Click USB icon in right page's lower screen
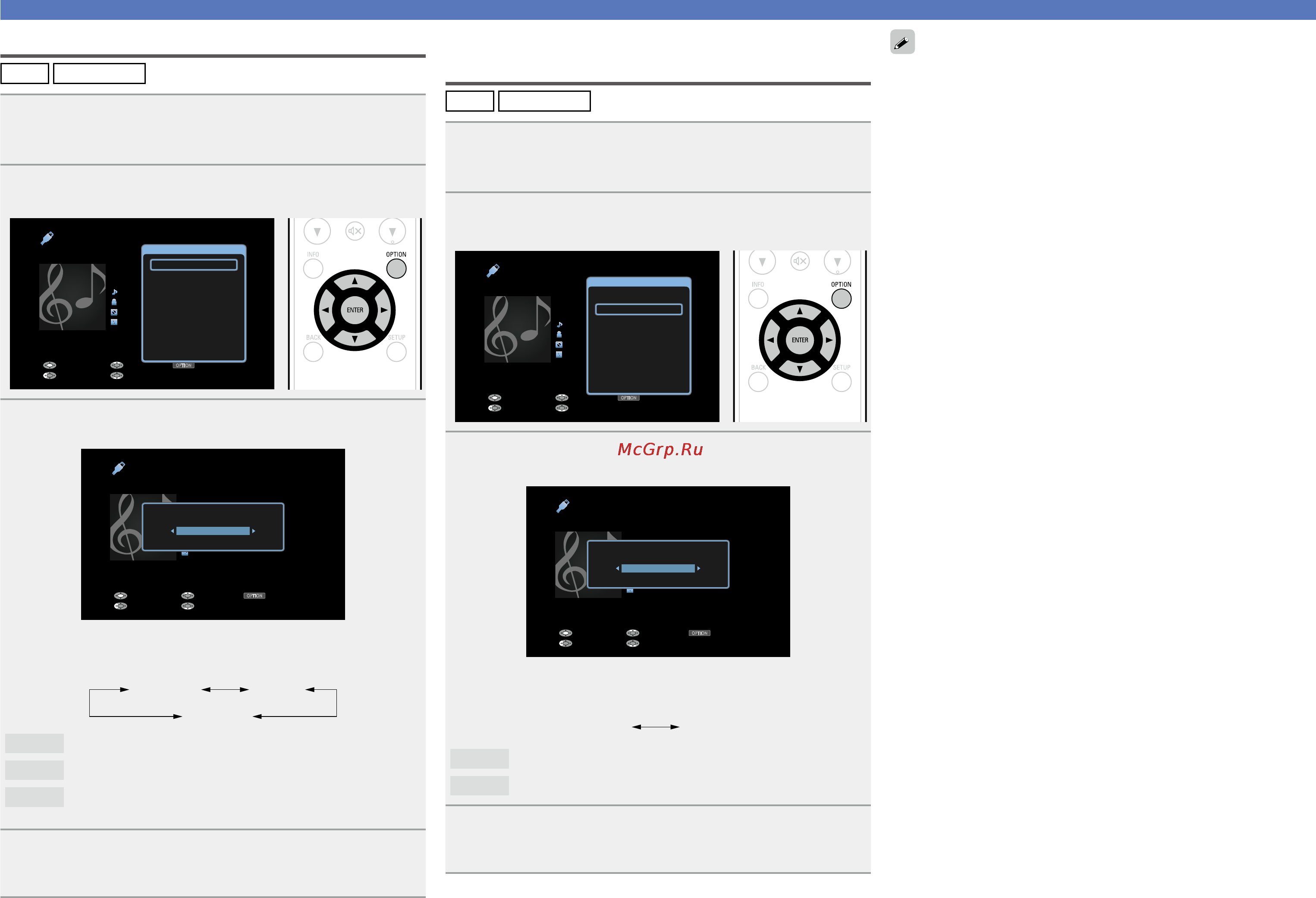 (x=563, y=506)
